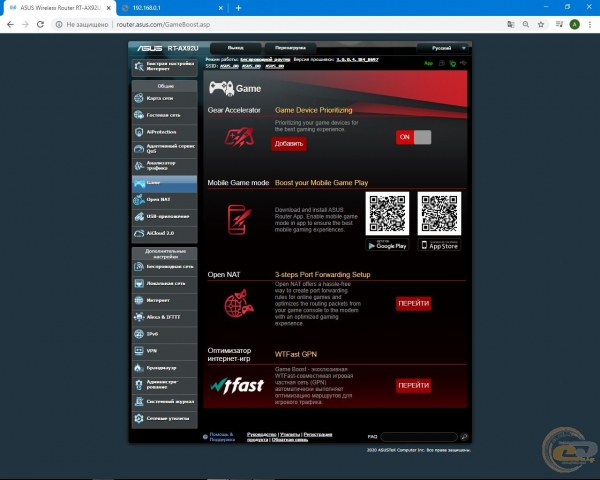Open the Утилиты footer link
Viewport: 600px width, 480px height.
click(x=290, y=434)
